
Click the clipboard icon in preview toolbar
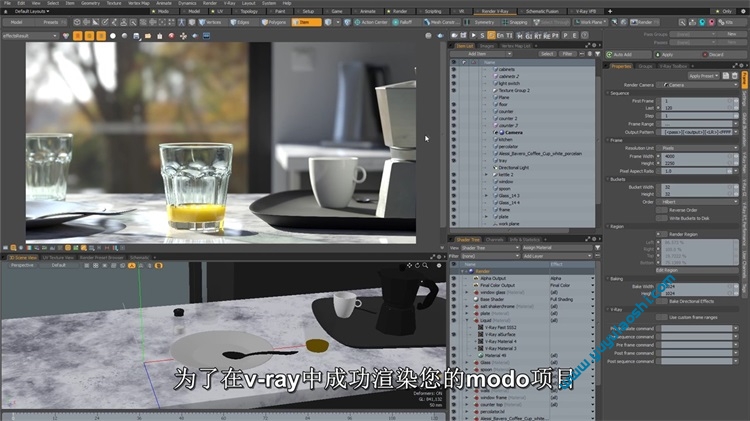159,36
